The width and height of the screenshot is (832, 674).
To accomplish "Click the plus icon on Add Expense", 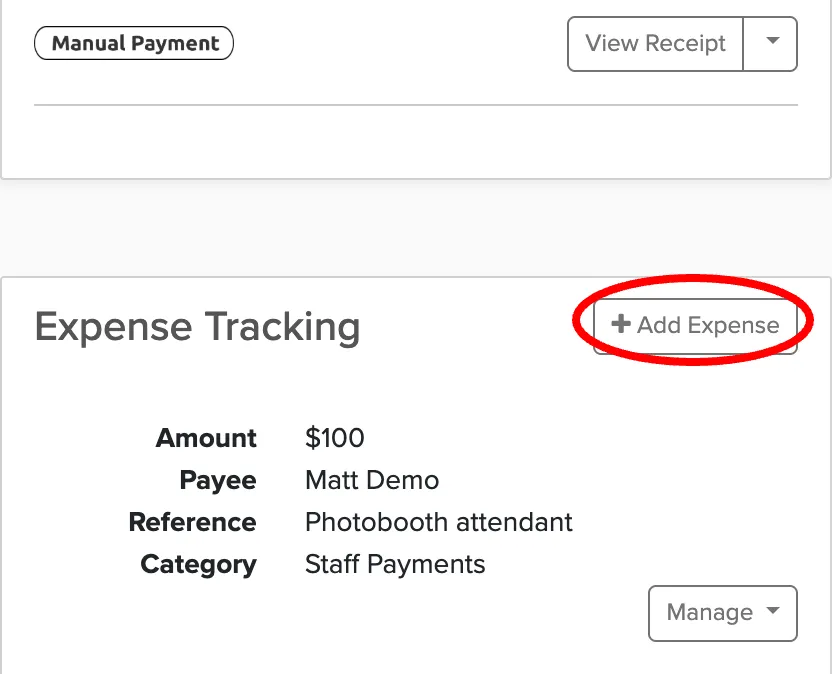I will click(621, 324).
